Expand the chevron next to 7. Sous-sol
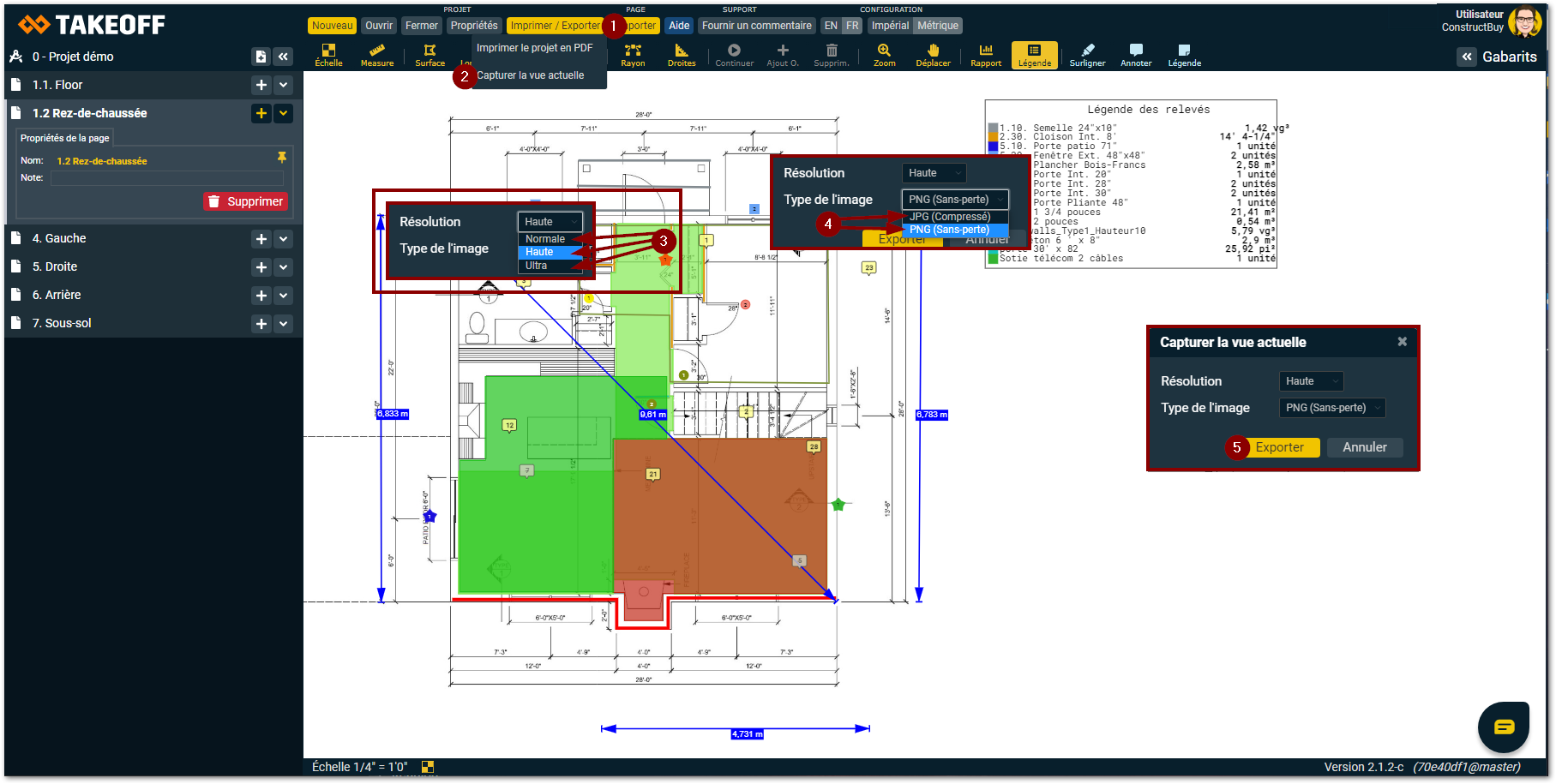 (284, 324)
